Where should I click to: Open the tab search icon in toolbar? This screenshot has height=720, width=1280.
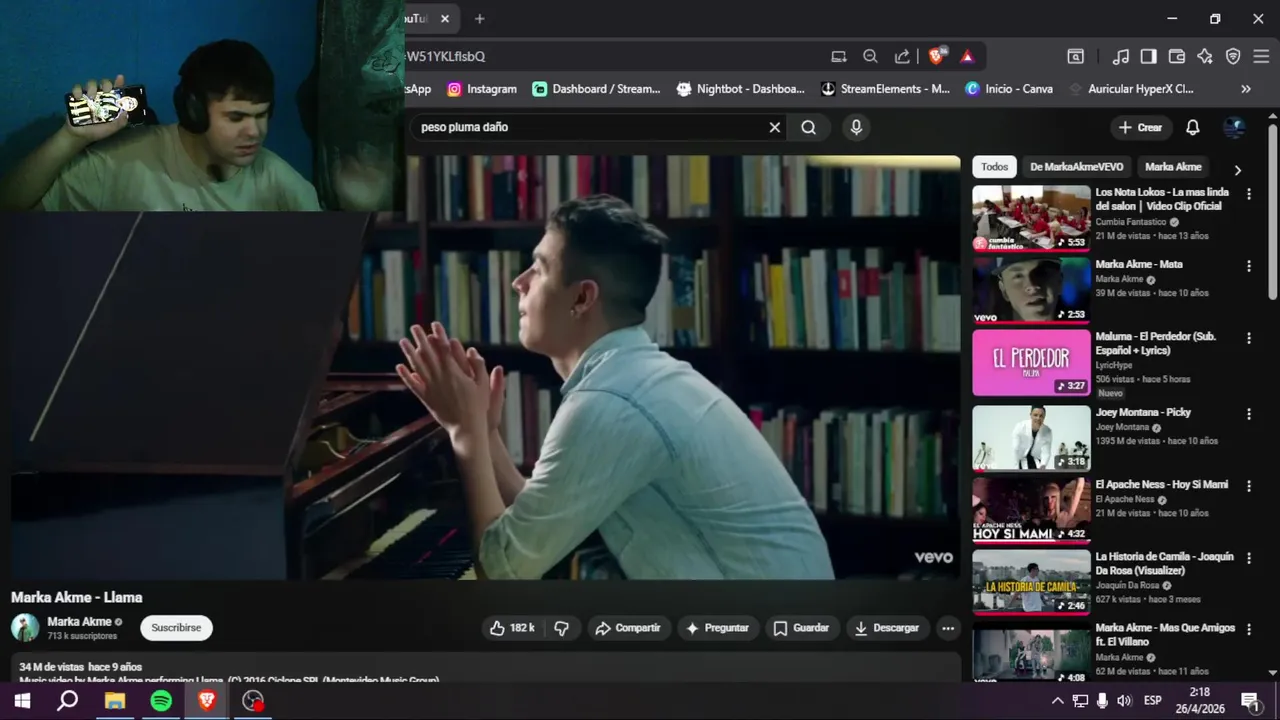(x=1075, y=56)
